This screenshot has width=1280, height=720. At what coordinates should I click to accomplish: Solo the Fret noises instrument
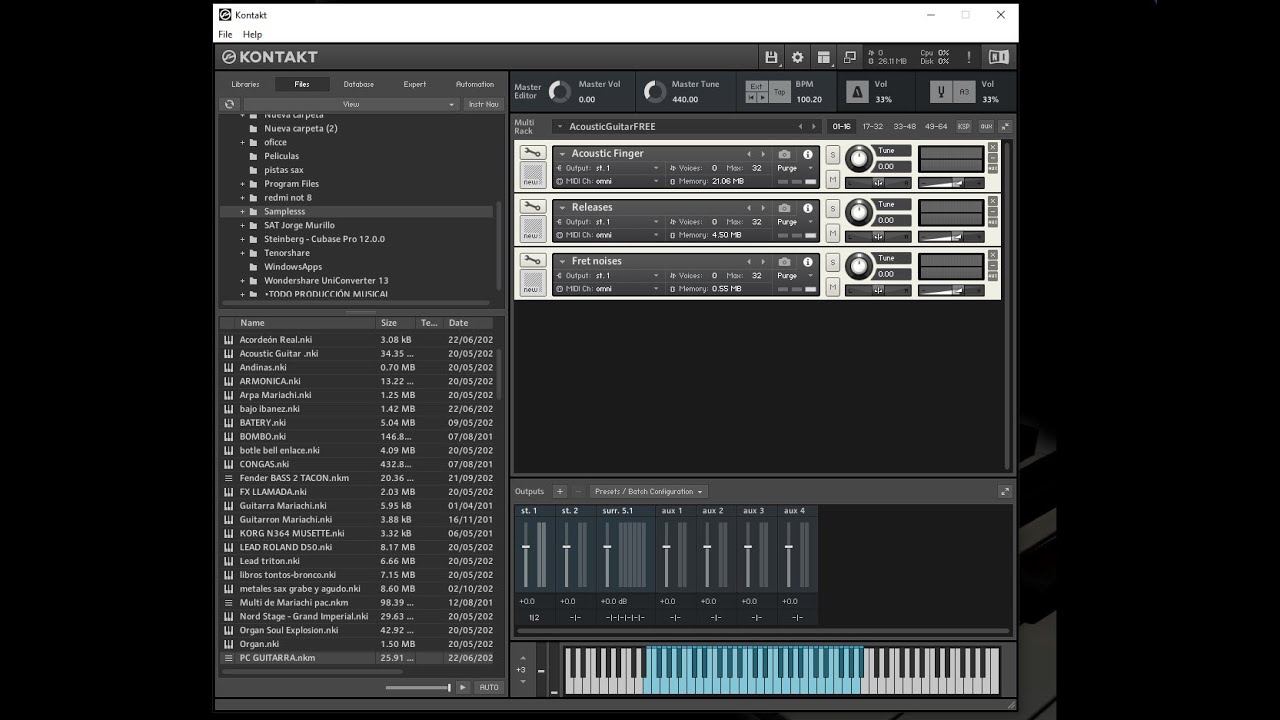point(833,264)
